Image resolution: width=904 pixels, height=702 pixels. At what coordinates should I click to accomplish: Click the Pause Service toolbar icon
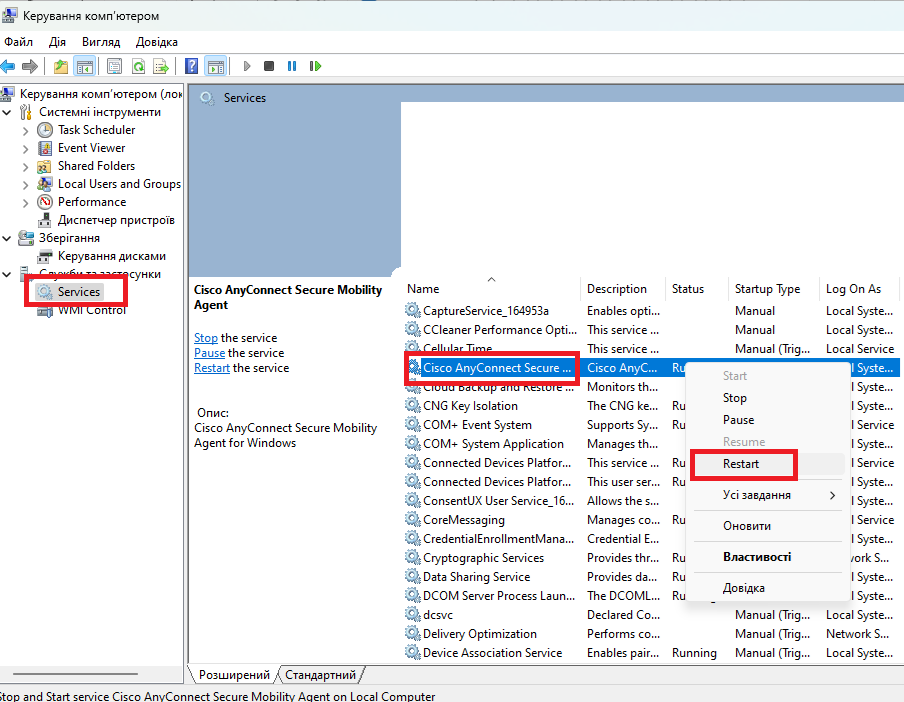[x=292, y=66]
